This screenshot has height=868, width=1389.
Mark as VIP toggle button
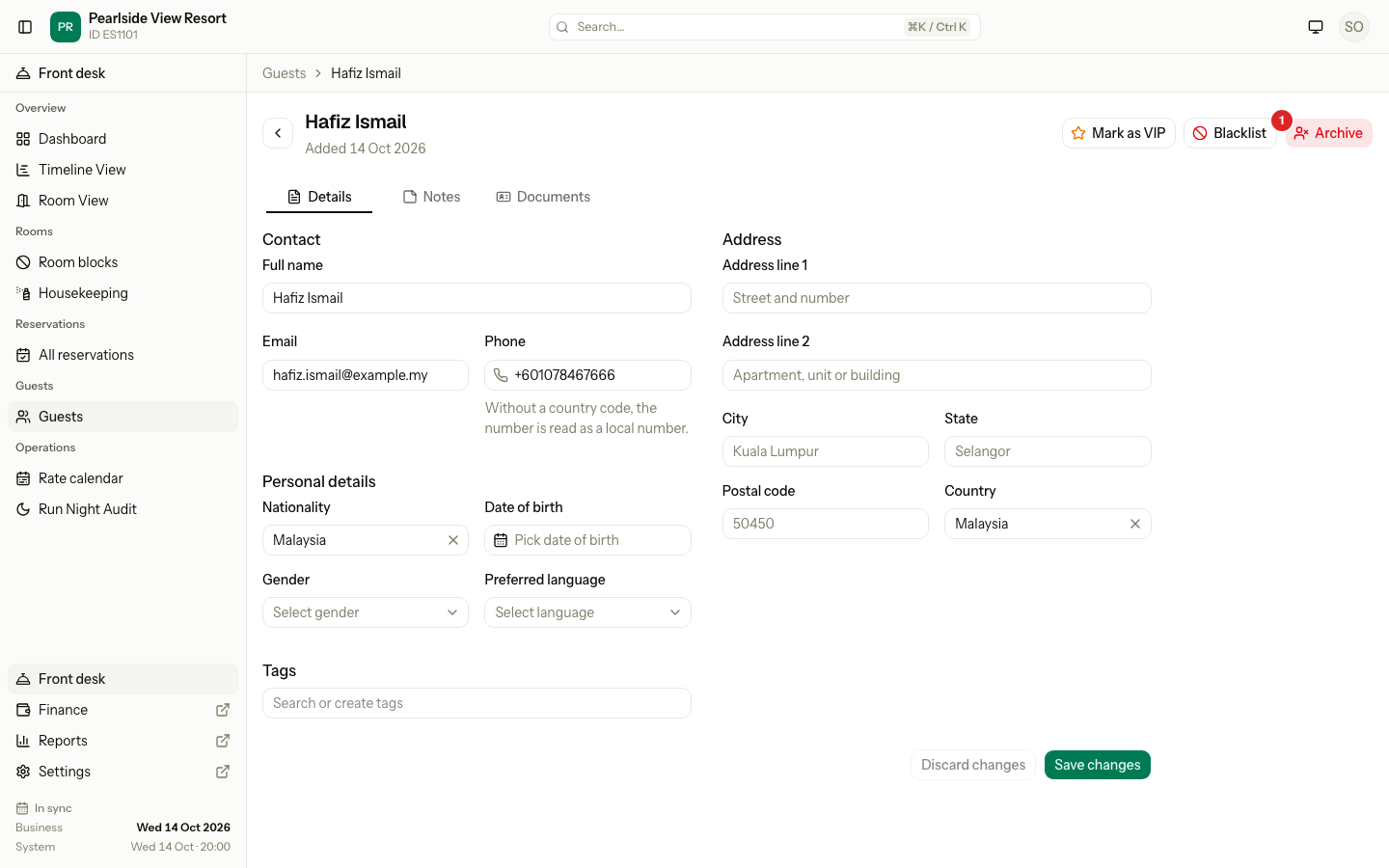[x=1118, y=133]
